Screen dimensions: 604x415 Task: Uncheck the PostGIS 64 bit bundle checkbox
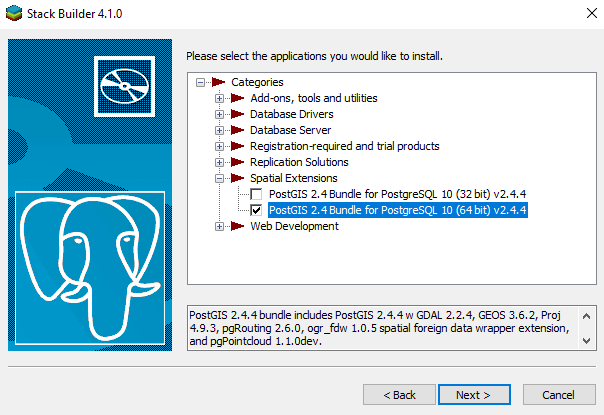257,210
